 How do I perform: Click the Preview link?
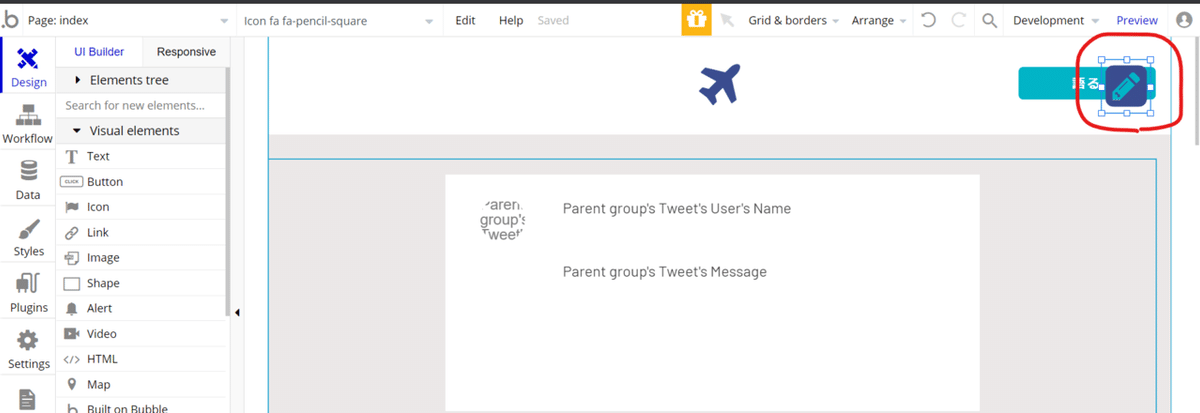coord(1136,20)
